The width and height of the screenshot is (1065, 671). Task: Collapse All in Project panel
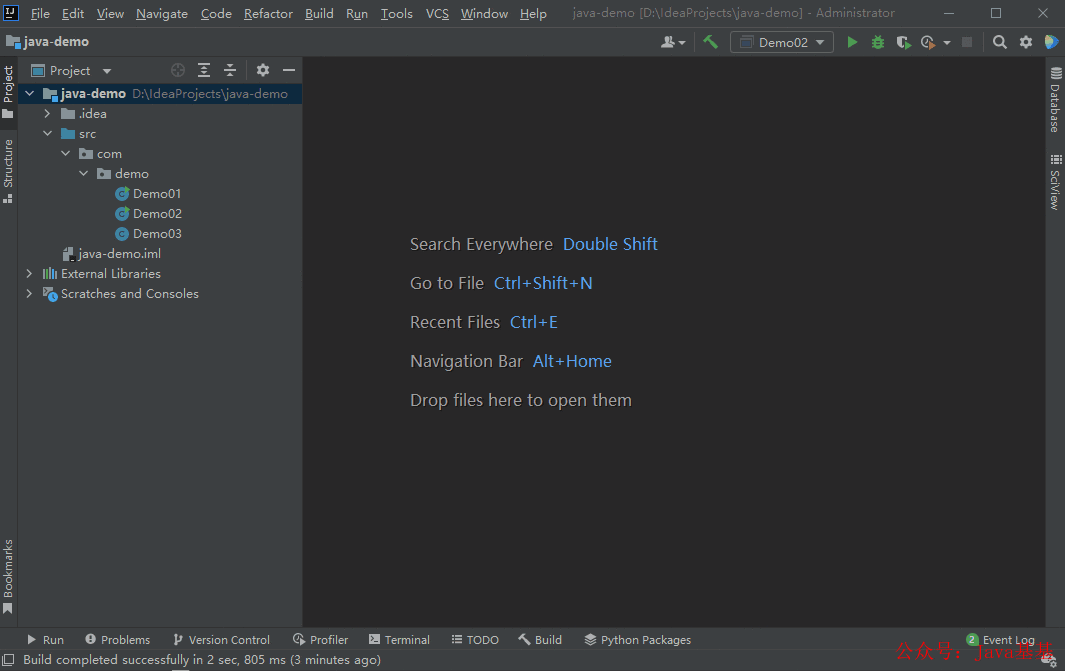coord(230,70)
